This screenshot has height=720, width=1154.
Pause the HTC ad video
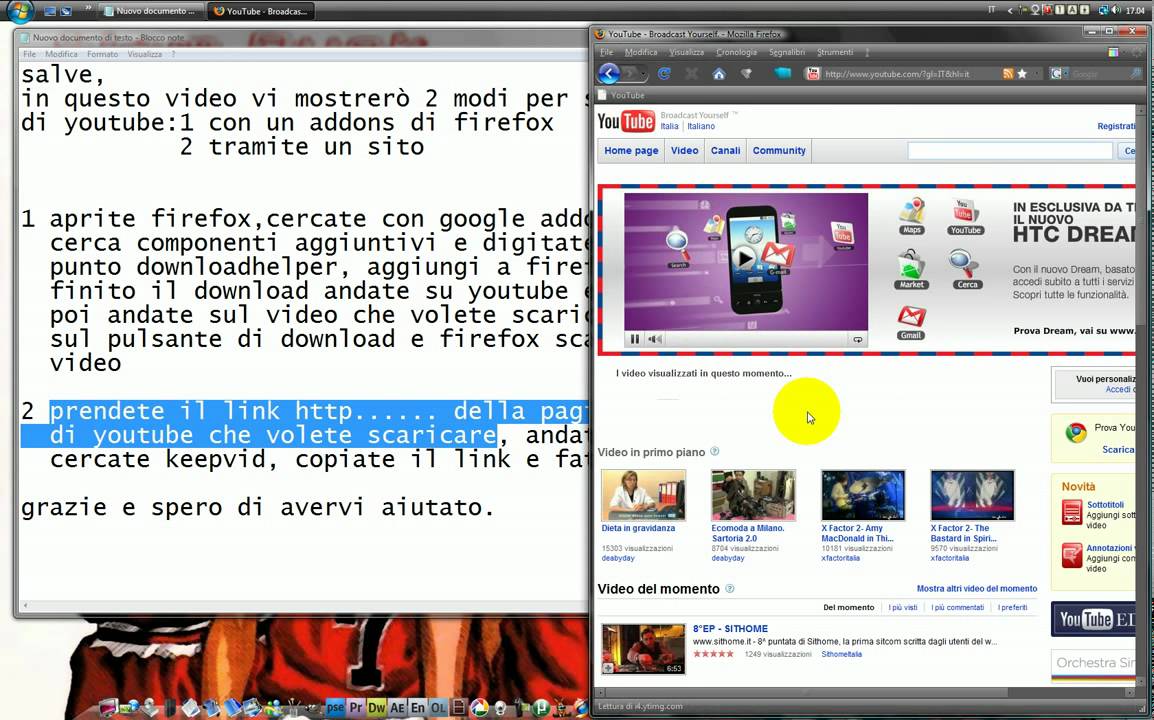[x=634, y=339]
